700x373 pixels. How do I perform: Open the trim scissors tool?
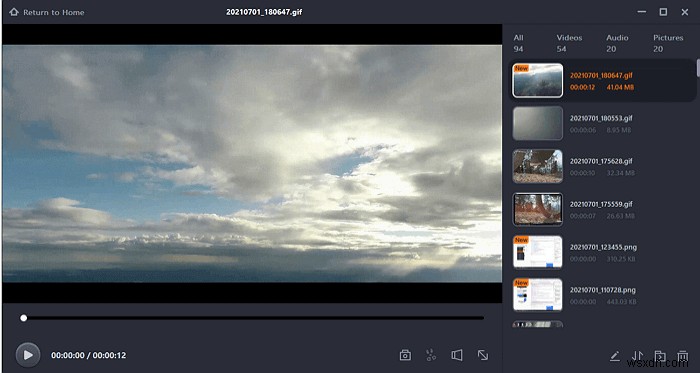coord(431,355)
